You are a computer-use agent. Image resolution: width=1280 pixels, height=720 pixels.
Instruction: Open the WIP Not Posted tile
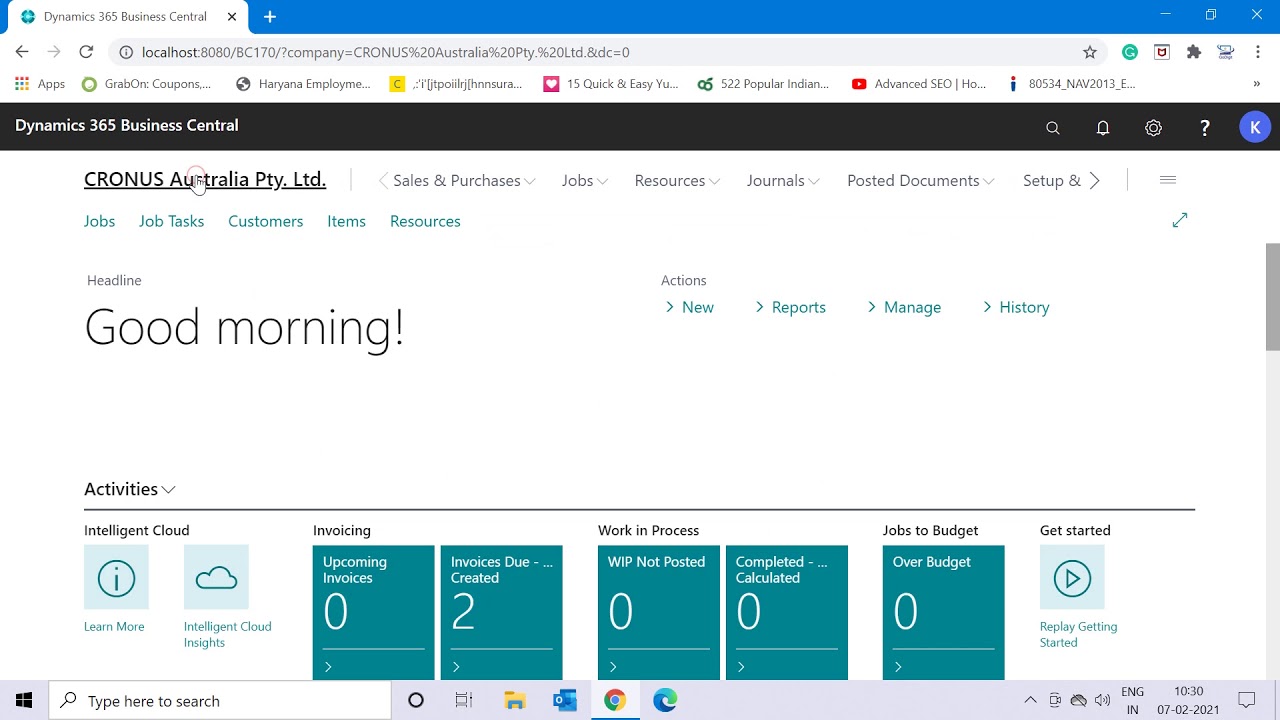point(659,612)
